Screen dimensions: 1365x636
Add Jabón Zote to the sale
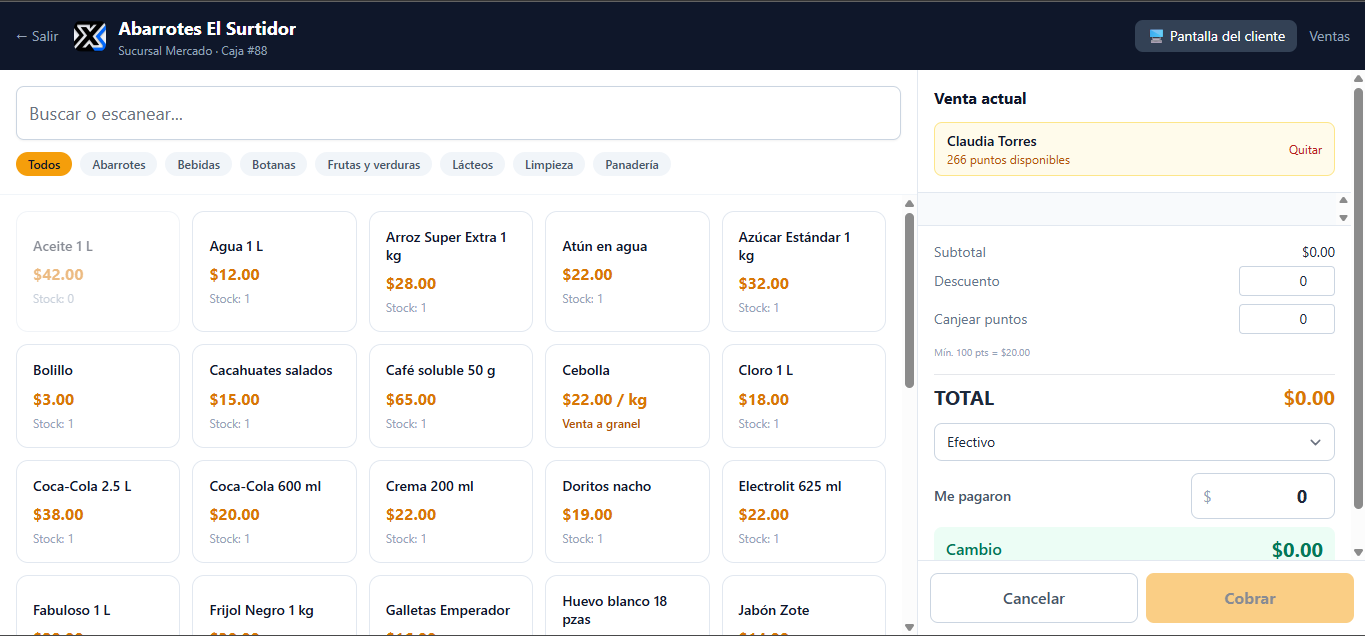coord(804,606)
